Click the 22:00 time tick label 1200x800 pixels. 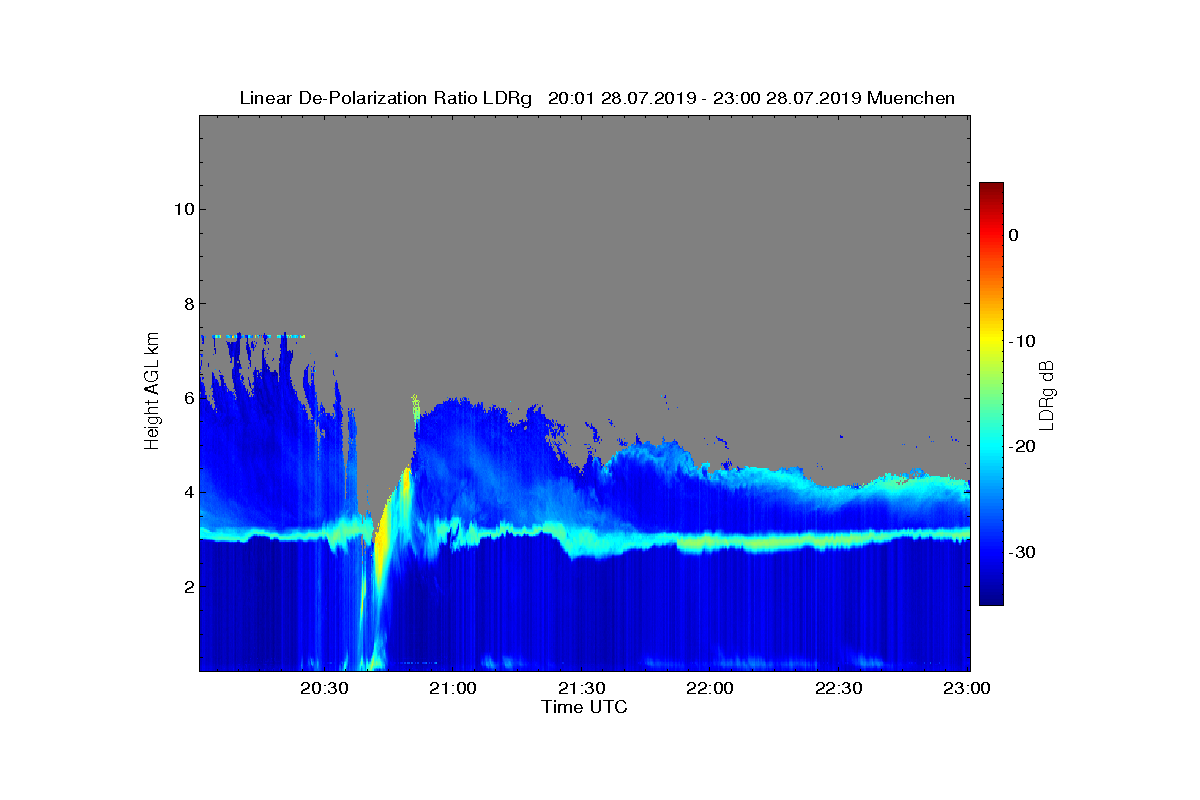coord(710,688)
